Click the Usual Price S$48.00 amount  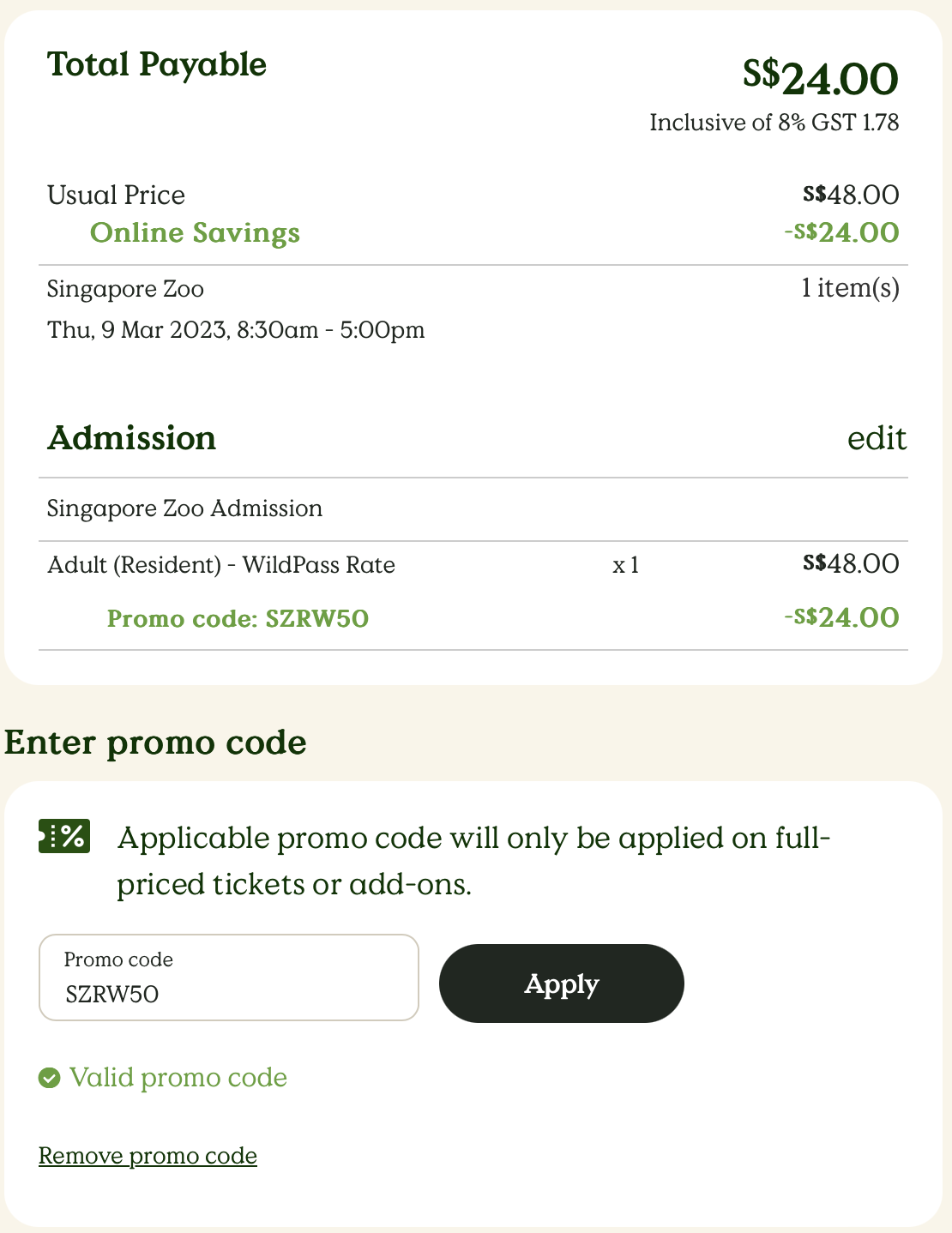pos(851,195)
